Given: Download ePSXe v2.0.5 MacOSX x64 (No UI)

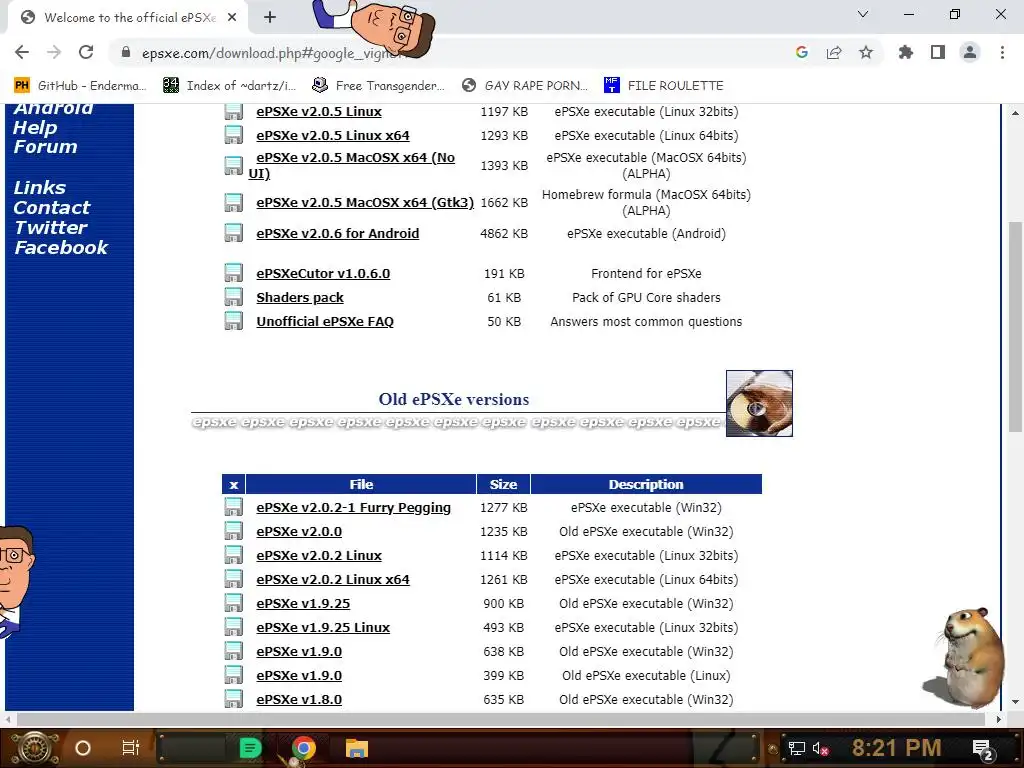Looking at the screenshot, I should [x=351, y=165].
